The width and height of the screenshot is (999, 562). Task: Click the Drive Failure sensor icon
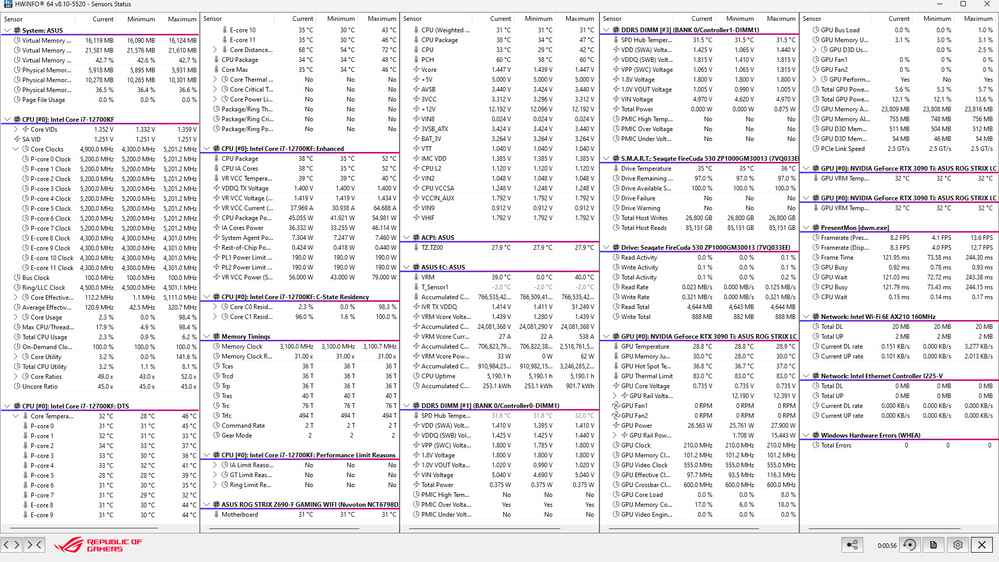(x=615, y=198)
